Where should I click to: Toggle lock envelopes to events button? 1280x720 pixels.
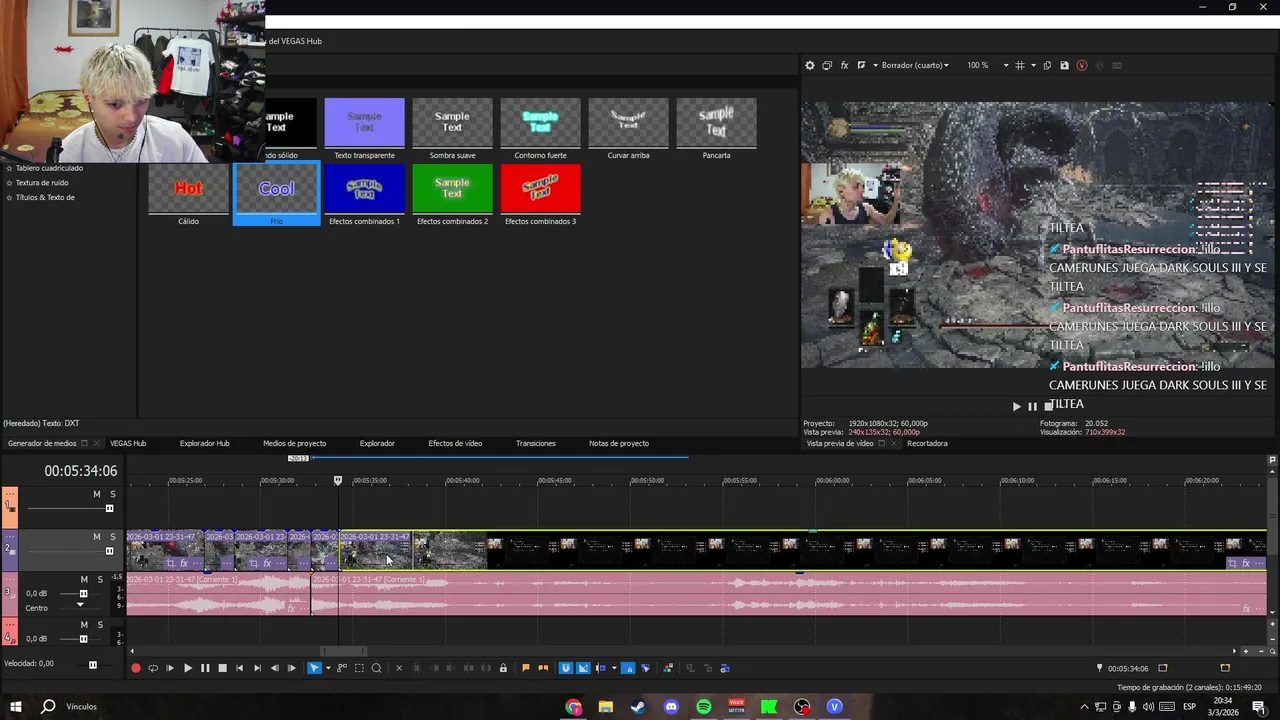(x=627, y=668)
